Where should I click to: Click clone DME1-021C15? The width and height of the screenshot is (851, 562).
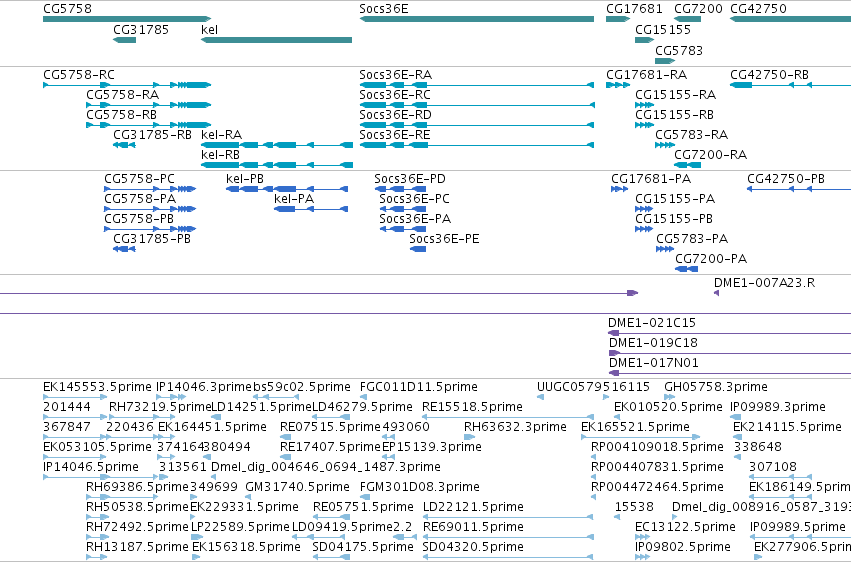tap(729, 333)
